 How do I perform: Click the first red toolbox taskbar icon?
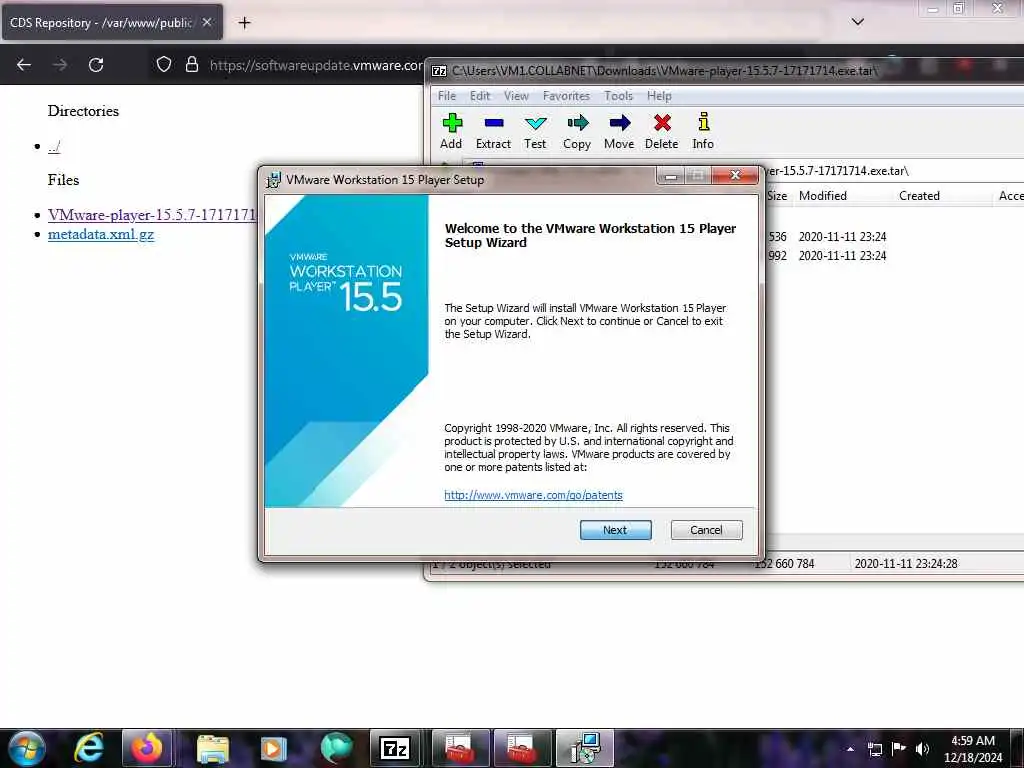pos(459,748)
